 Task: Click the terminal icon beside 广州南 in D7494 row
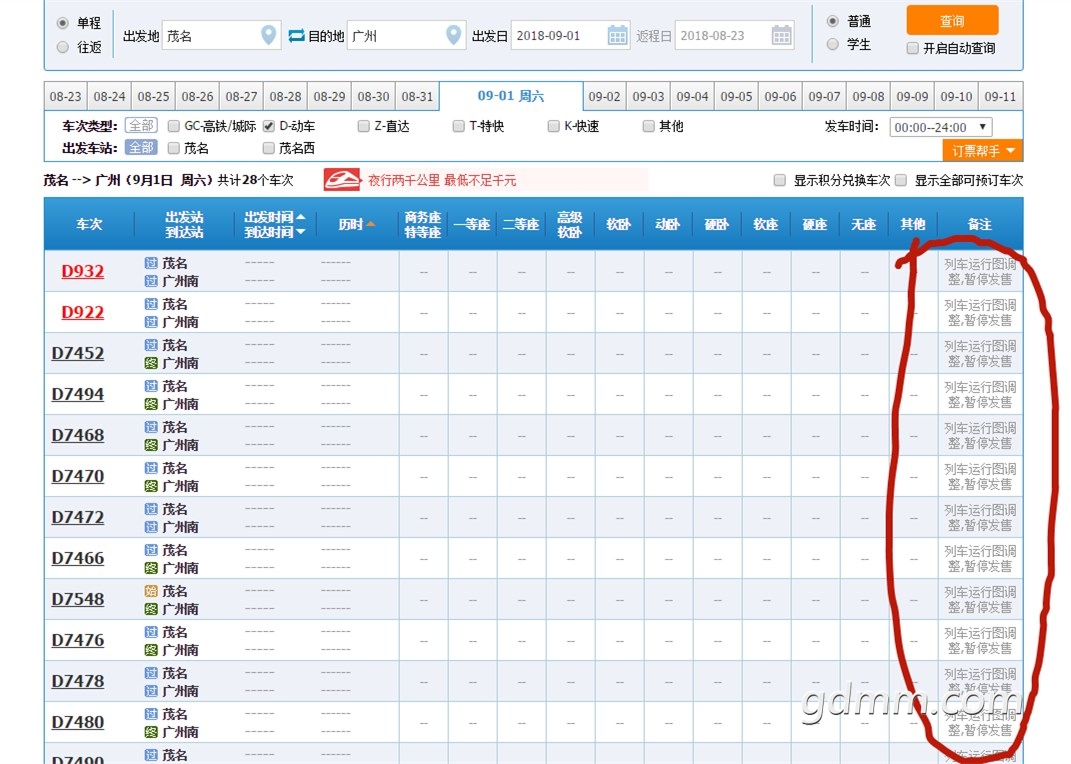point(151,404)
